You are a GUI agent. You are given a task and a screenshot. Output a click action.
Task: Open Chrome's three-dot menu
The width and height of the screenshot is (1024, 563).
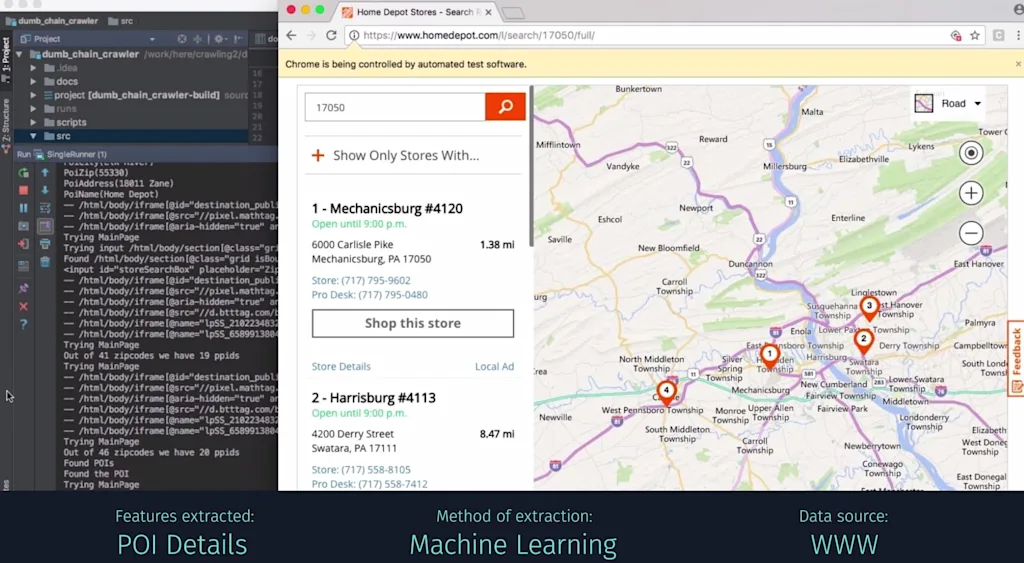[1018, 35]
